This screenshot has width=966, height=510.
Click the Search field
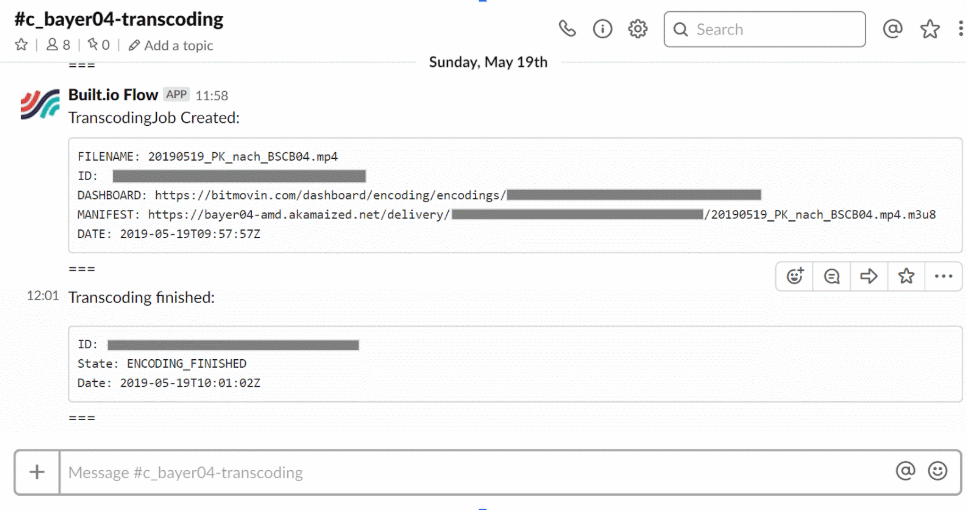click(x=765, y=29)
